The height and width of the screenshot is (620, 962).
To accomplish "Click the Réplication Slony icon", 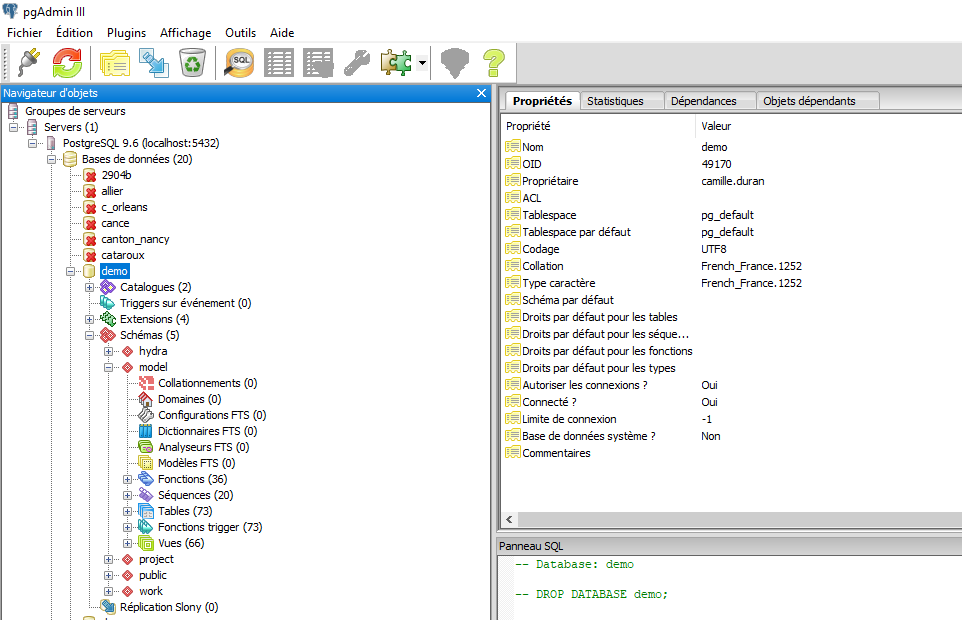I will coord(109,607).
